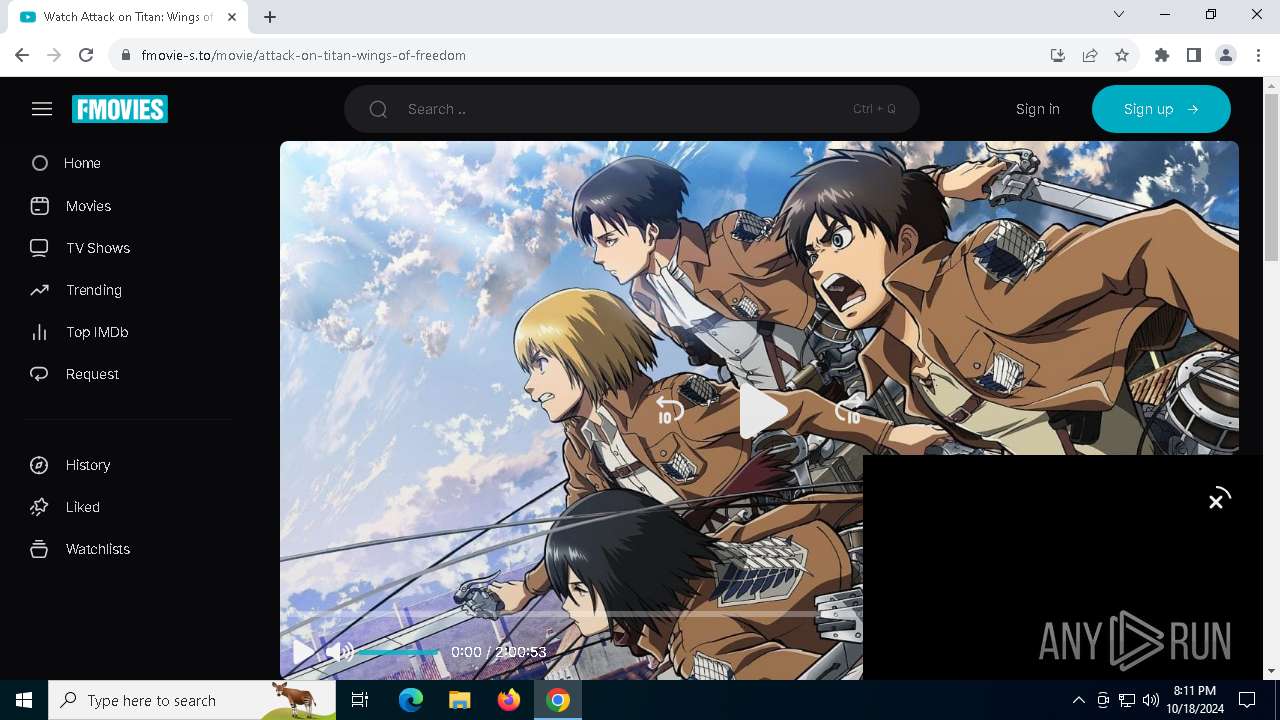
Task: Click the Request chat bubble icon
Action: [x=40, y=374]
